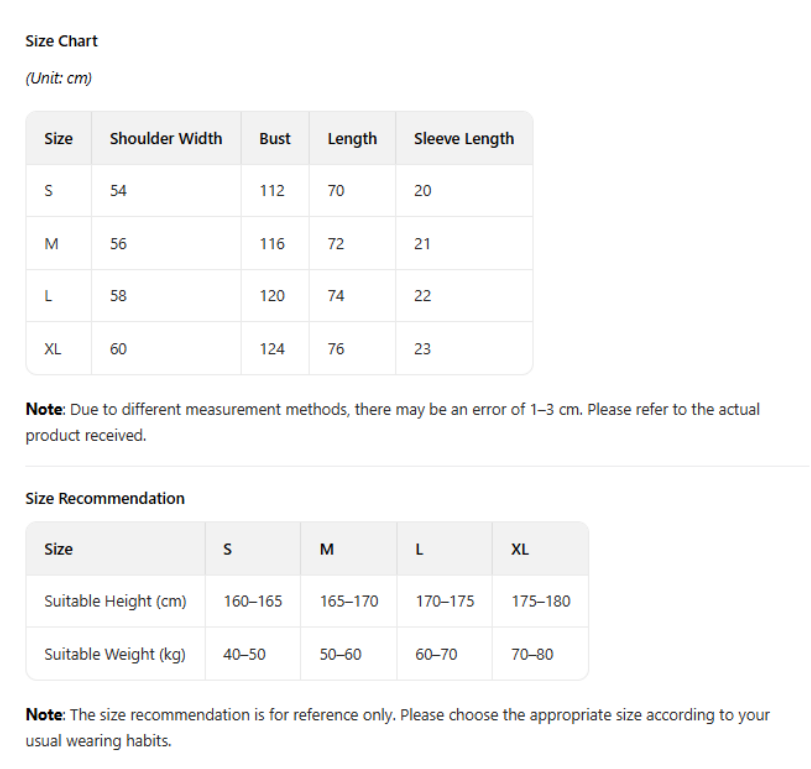Screen dimensions: 811x769
Task: Select height range 175–180
Action: click(x=541, y=601)
